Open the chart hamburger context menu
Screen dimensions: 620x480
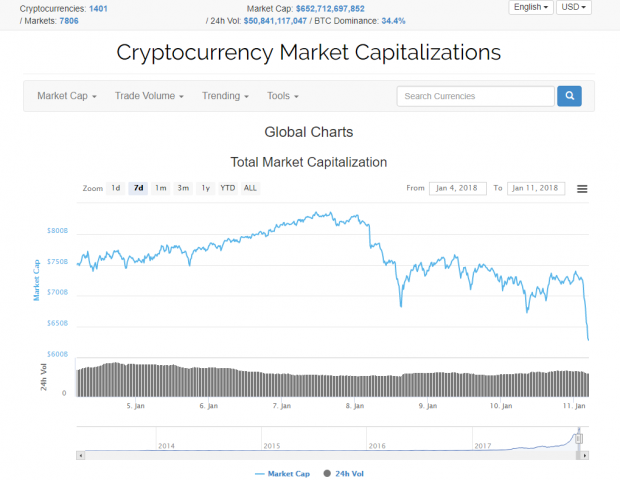[582, 188]
